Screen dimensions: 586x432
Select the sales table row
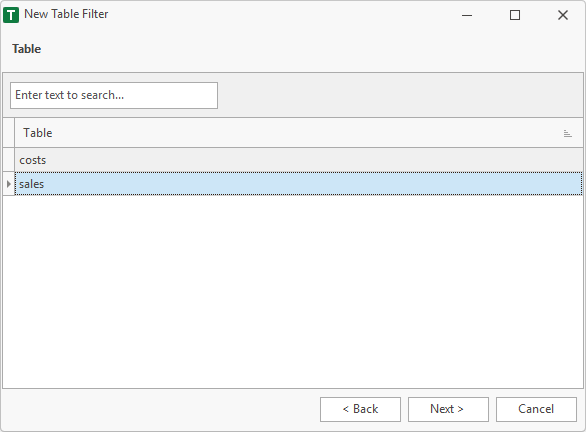[299, 183]
